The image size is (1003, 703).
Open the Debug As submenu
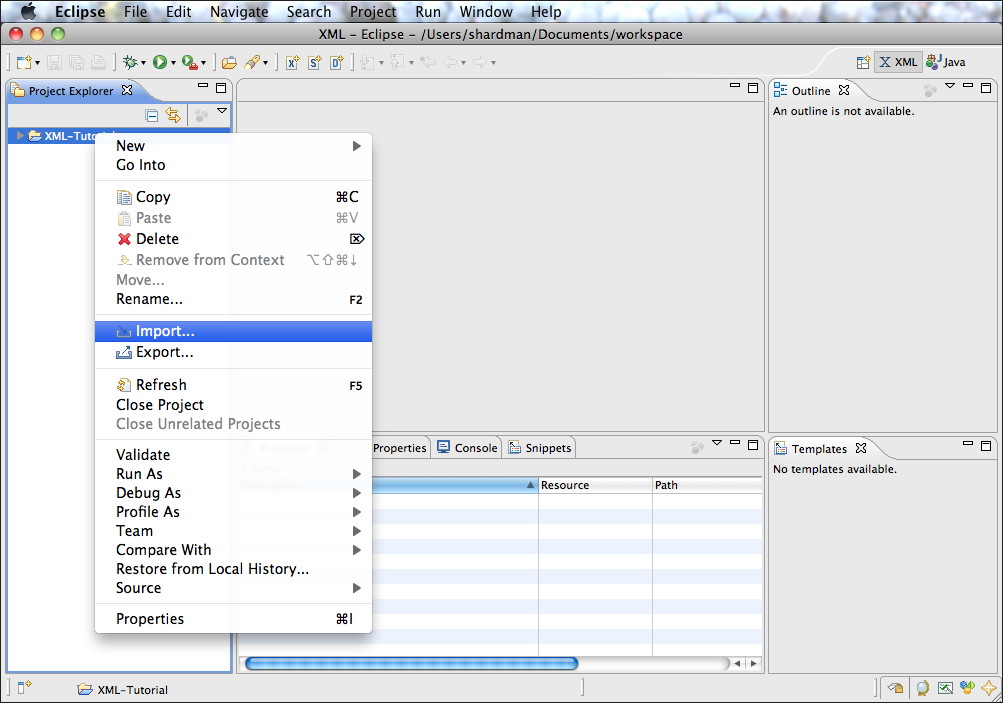coord(233,493)
